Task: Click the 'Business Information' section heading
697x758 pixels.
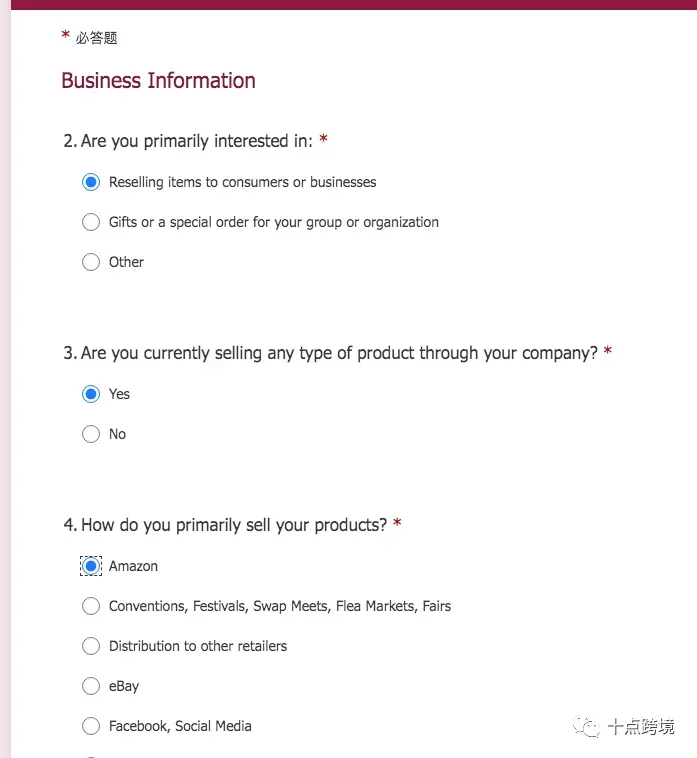Action: coord(159,81)
